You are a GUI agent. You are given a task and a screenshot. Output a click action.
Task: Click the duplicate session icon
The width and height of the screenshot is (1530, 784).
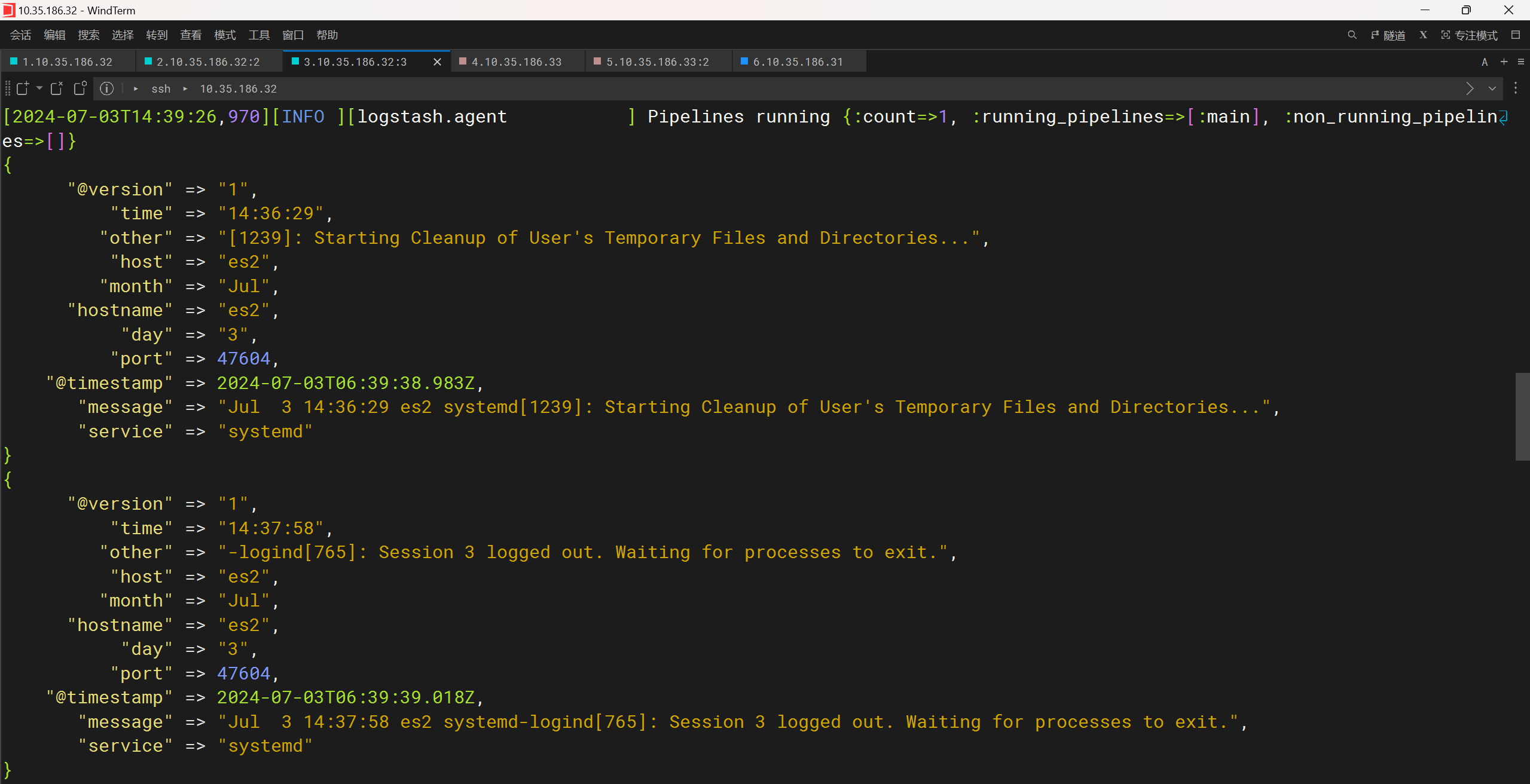click(80, 88)
